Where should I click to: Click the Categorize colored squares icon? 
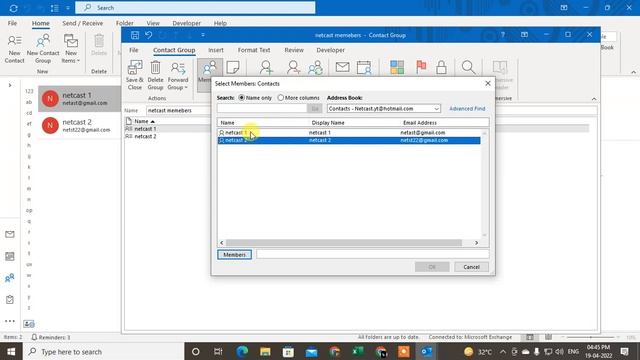[397, 67]
